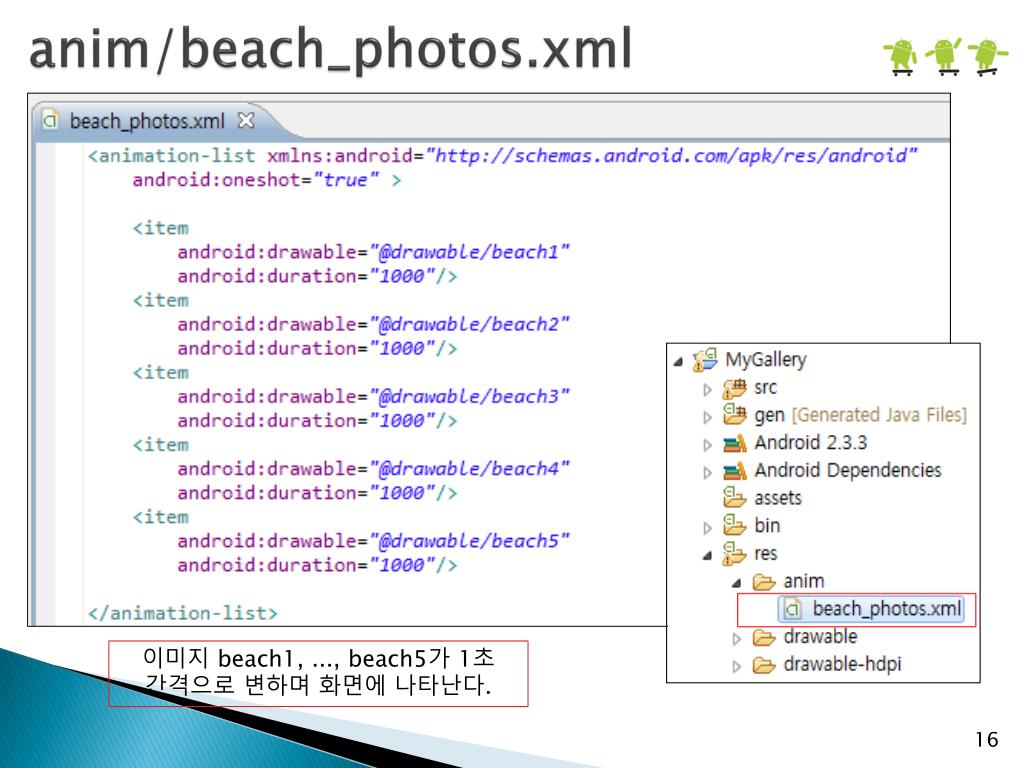This screenshot has height=768, width=1024.
Task: Click the Android 2.3.3 library icon
Action: [734, 443]
